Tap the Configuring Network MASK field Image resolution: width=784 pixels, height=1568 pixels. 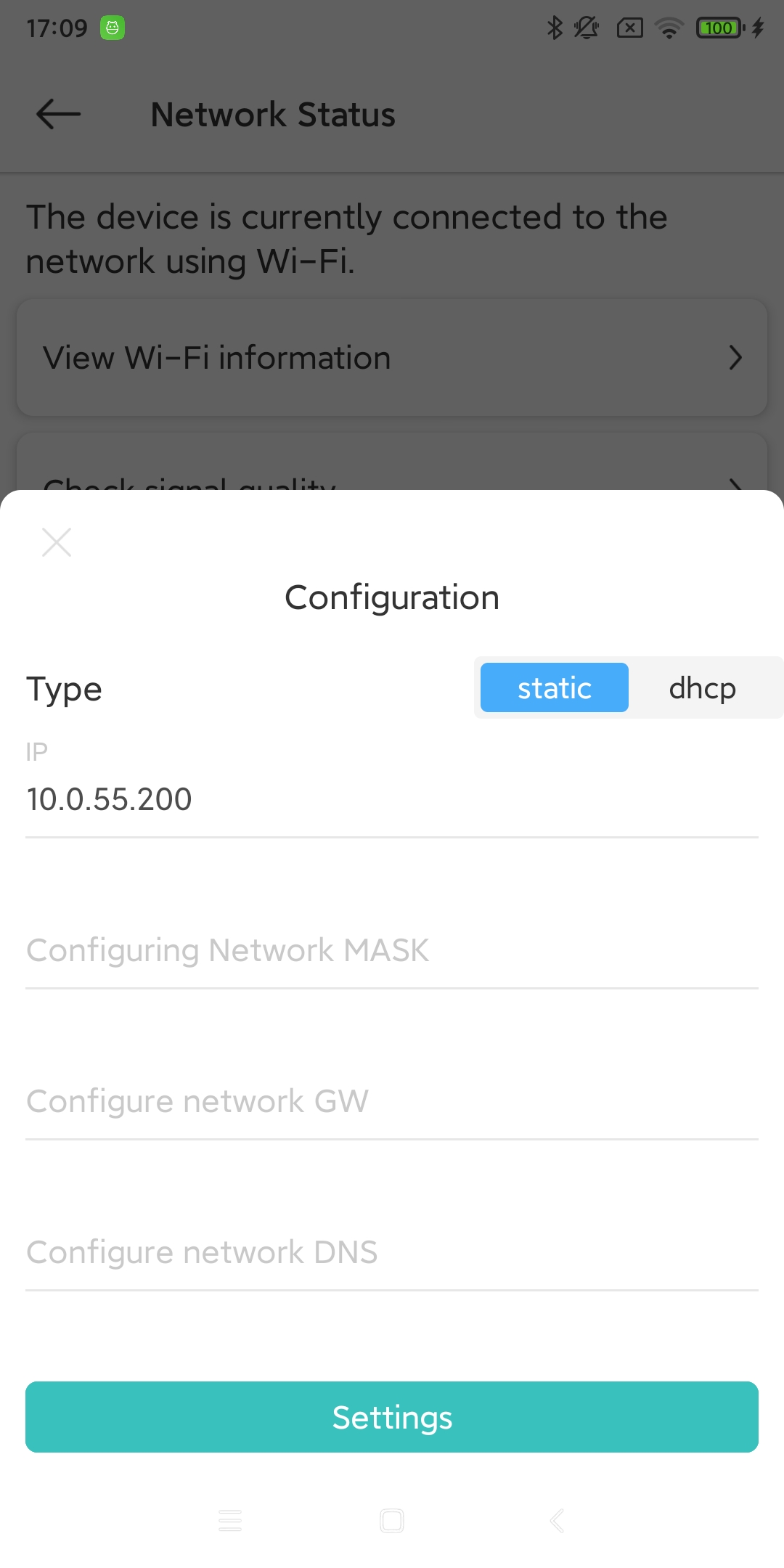pyautogui.click(x=392, y=950)
